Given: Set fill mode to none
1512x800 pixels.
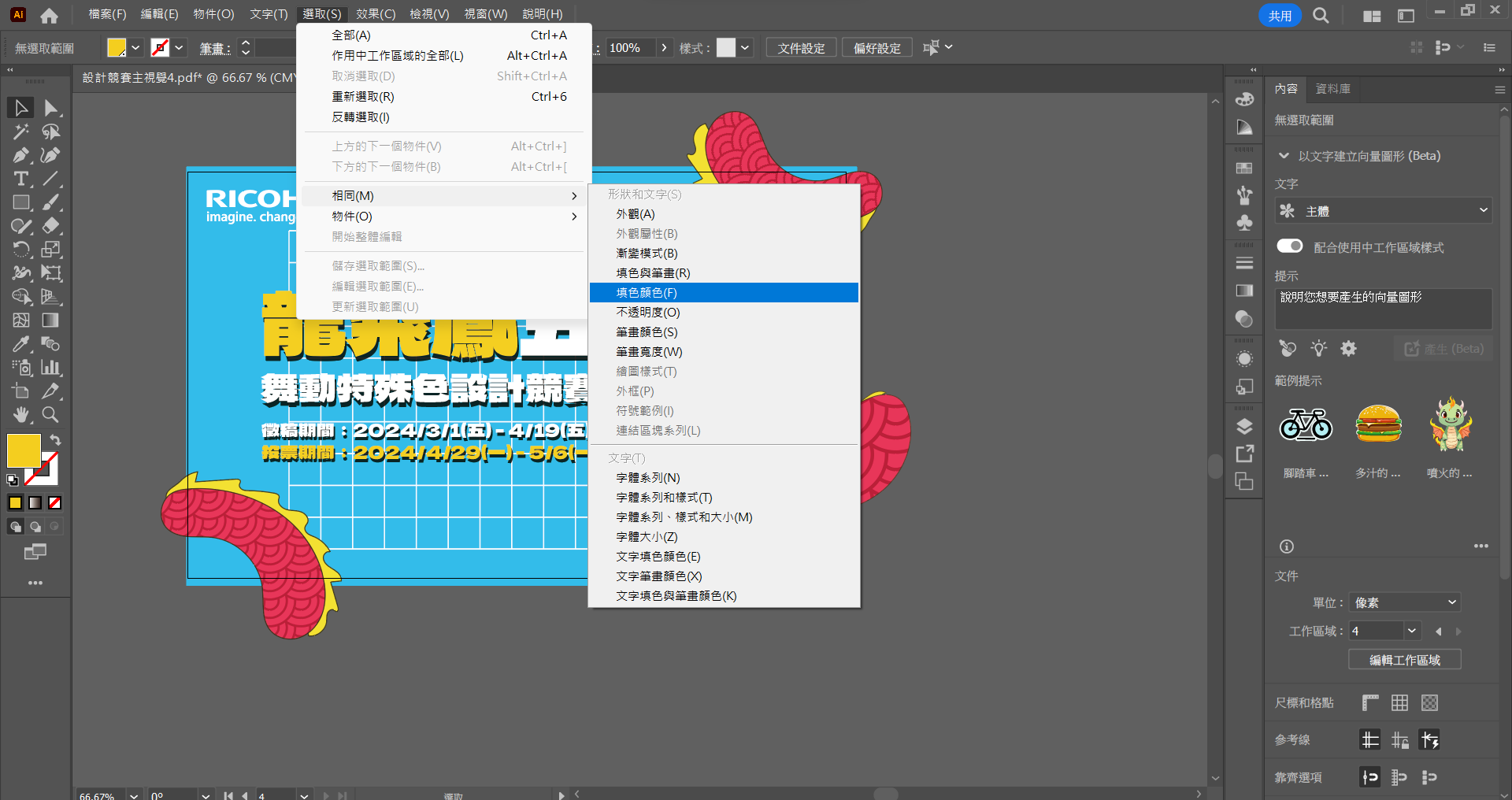Looking at the screenshot, I should 55,502.
